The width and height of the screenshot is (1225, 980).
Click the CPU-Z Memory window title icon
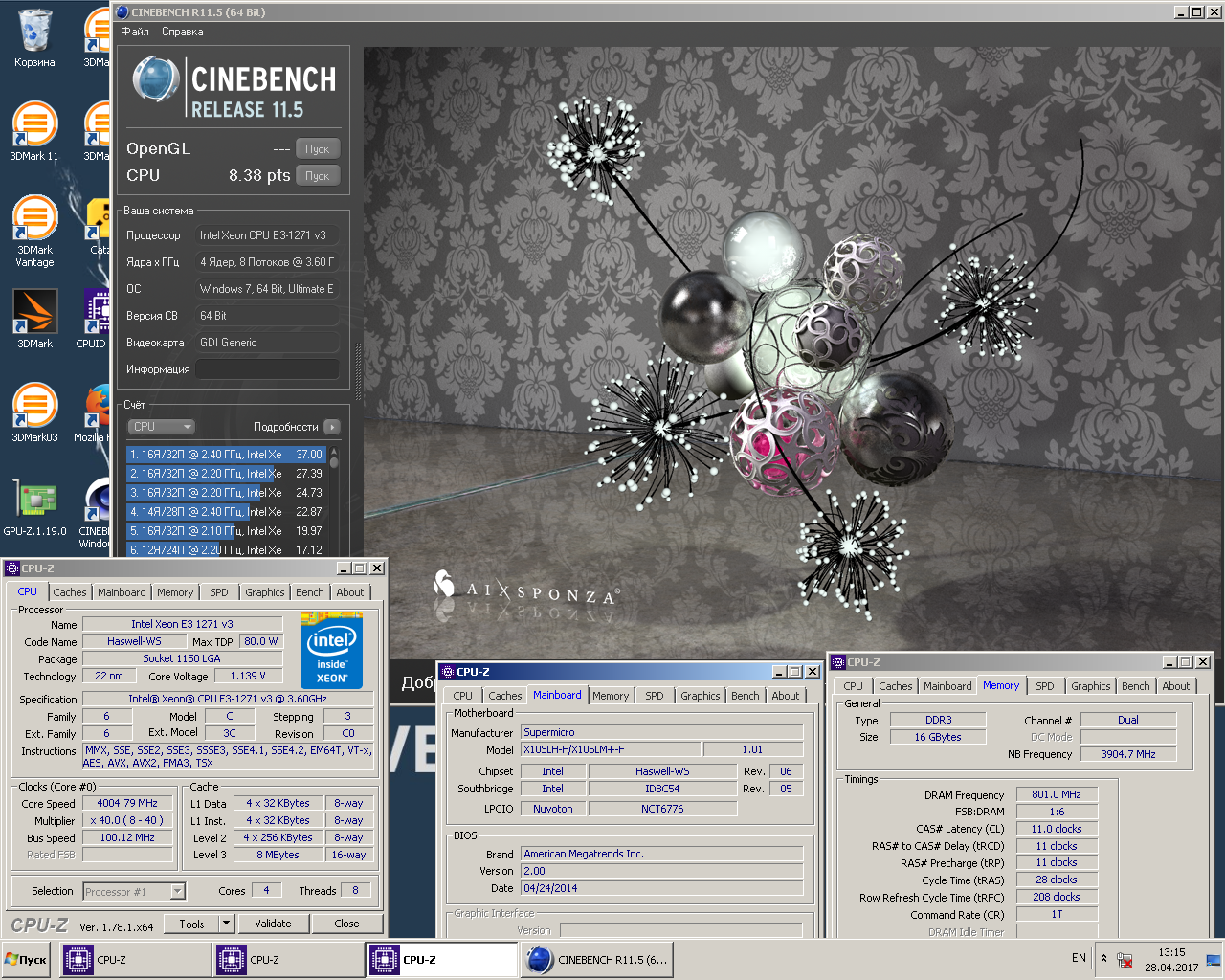point(838,662)
